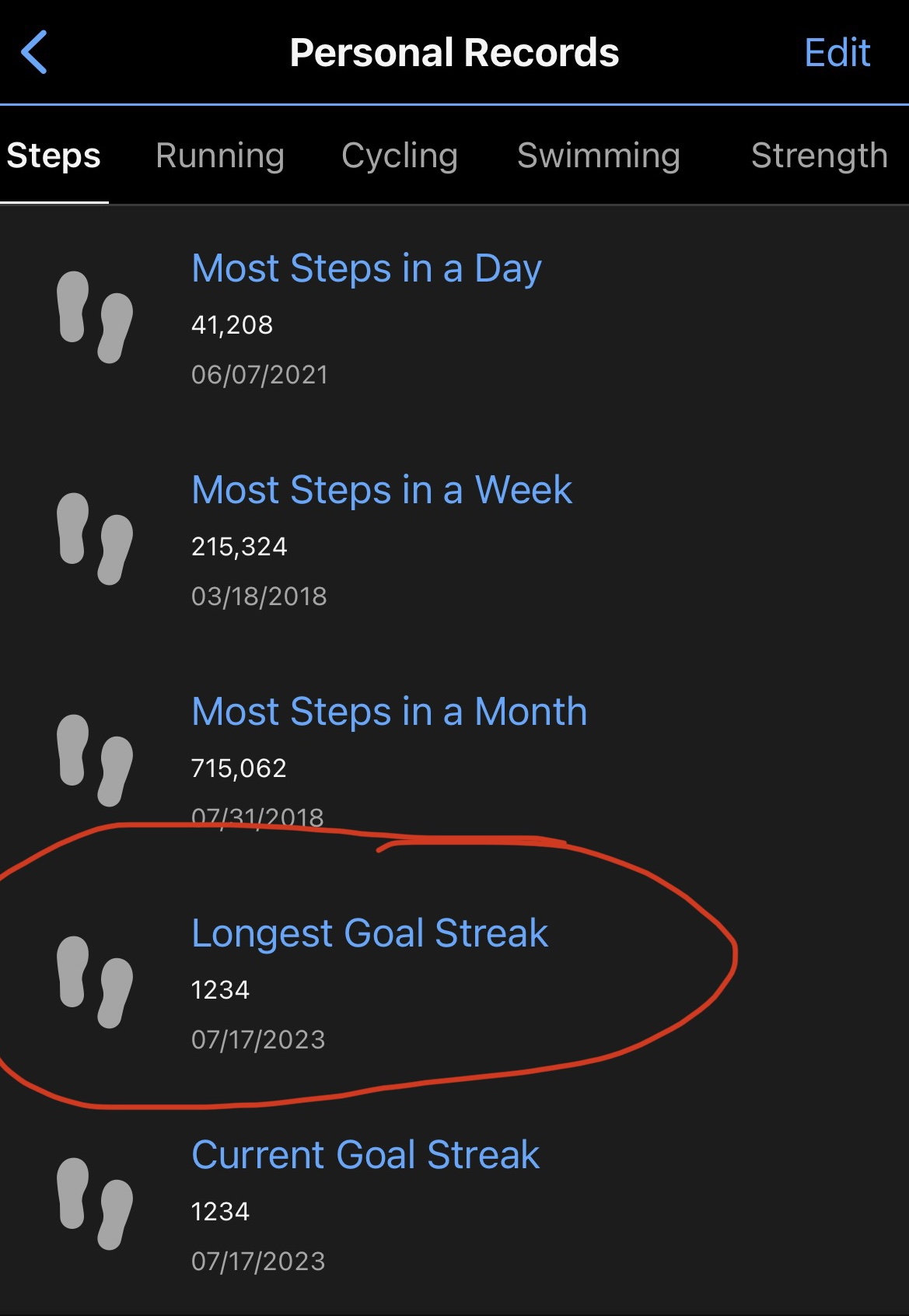This screenshot has height=1316, width=909.
Task: Tap footprints icon beside Most Steps in a Month
Action: pyautogui.click(x=95, y=760)
